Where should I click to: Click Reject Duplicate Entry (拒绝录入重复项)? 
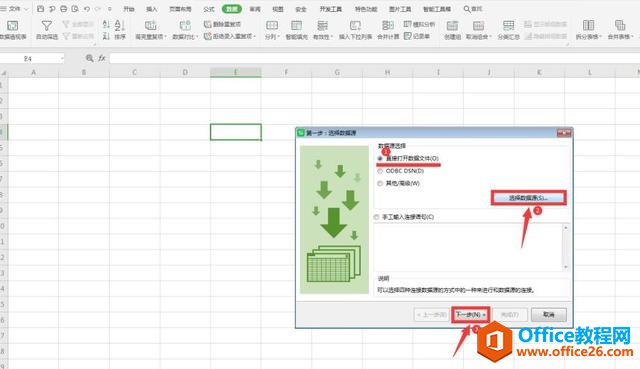tap(230, 36)
